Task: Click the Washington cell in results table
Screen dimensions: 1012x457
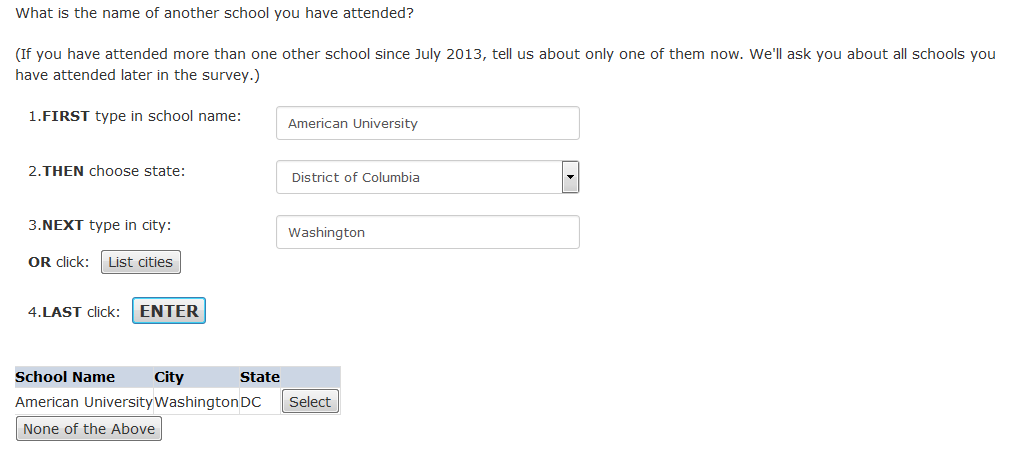Action: coord(196,402)
